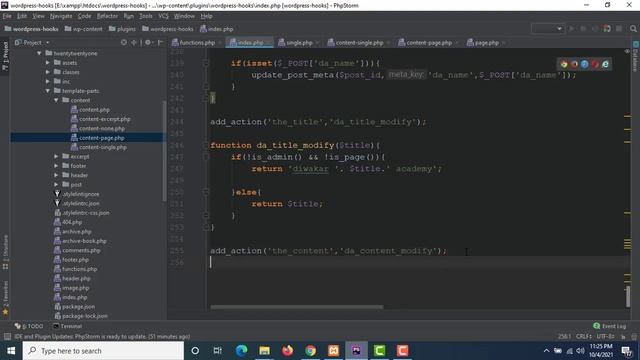Open the Navigate menu
The image size is (640, 360).
[61, 16]
